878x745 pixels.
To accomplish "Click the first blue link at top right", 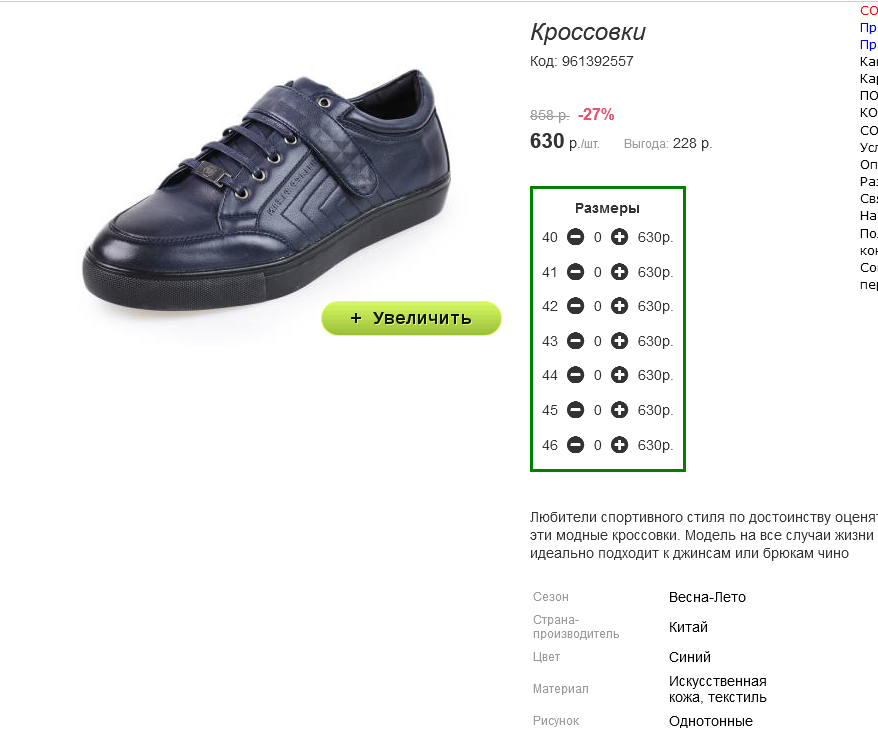I will [868, 27].
